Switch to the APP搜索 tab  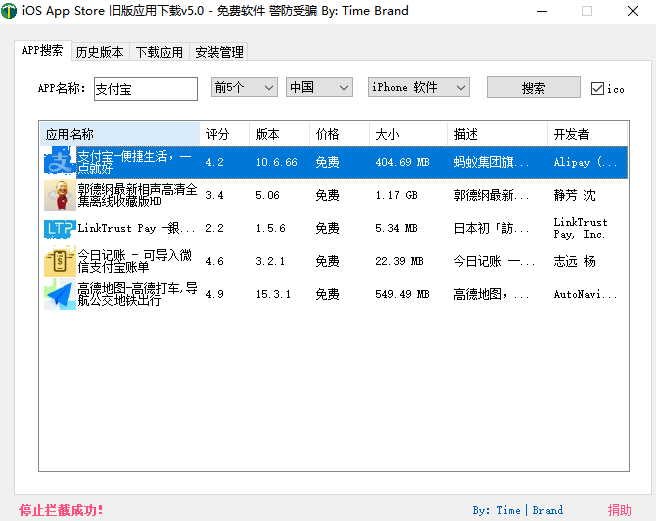(43, 51)
